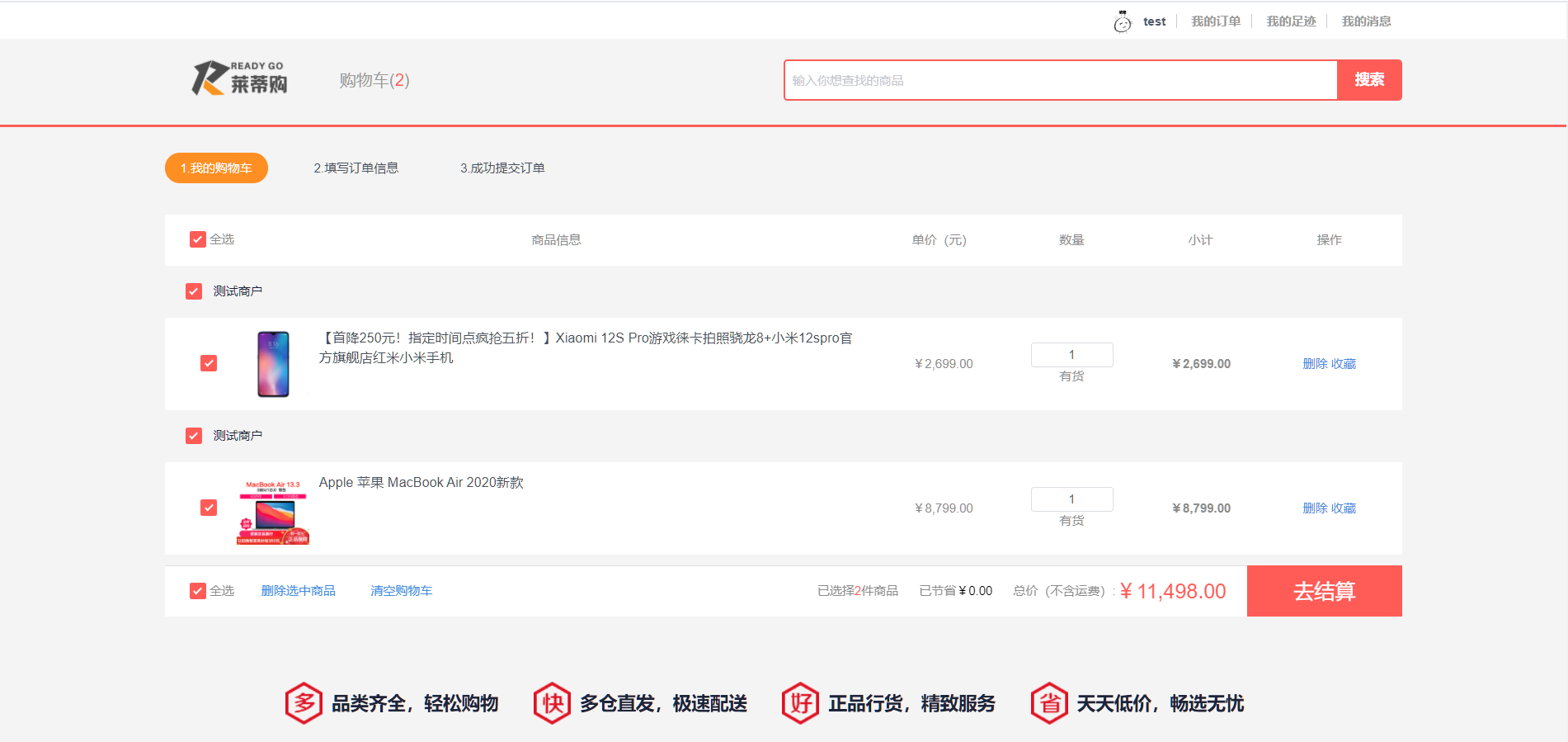Click 有货 under the MacBook quantity
1568x742 pixels.
coord(1071,521)
